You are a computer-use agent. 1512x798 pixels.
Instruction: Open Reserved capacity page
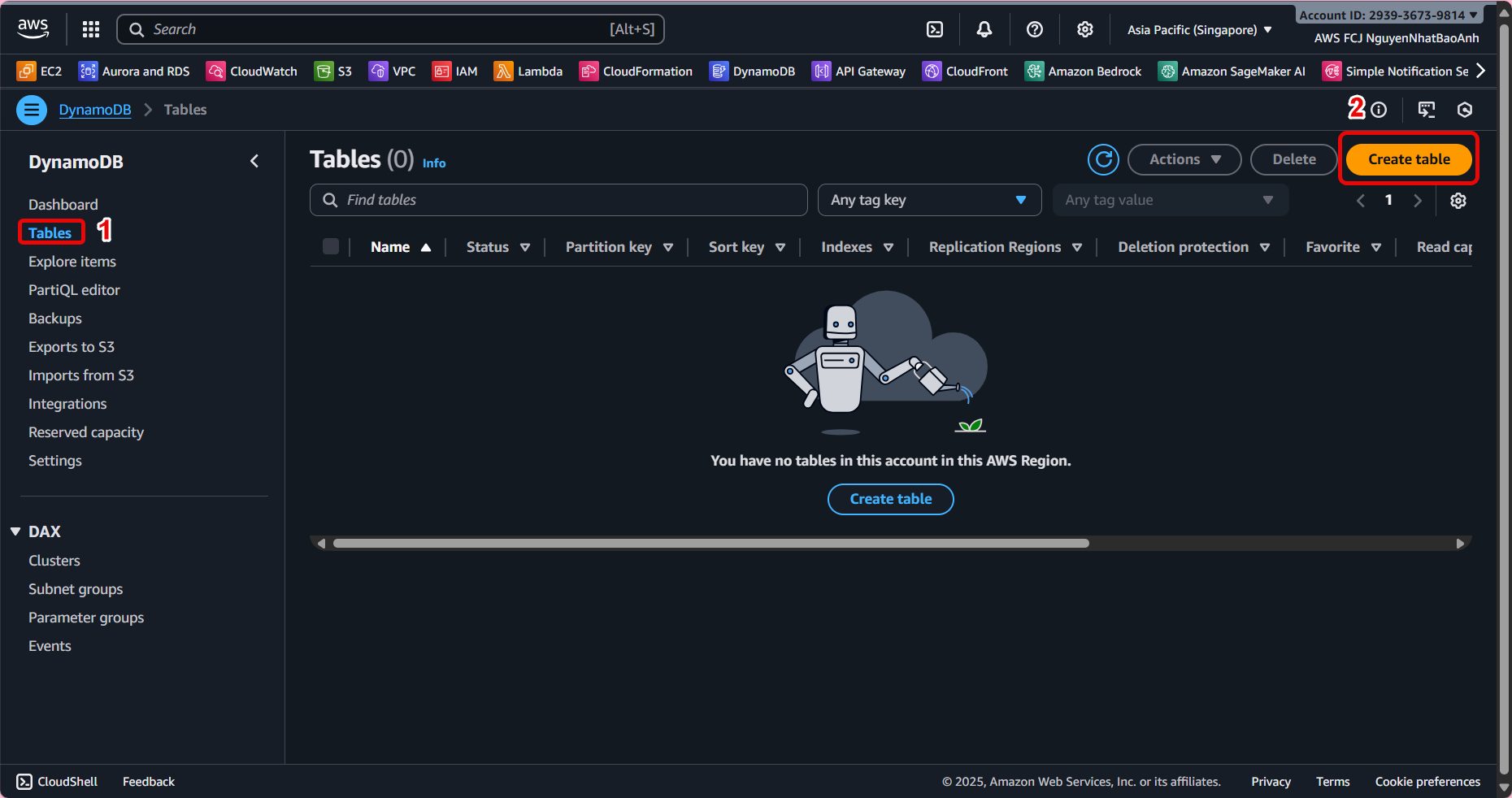tap(85, 432)
